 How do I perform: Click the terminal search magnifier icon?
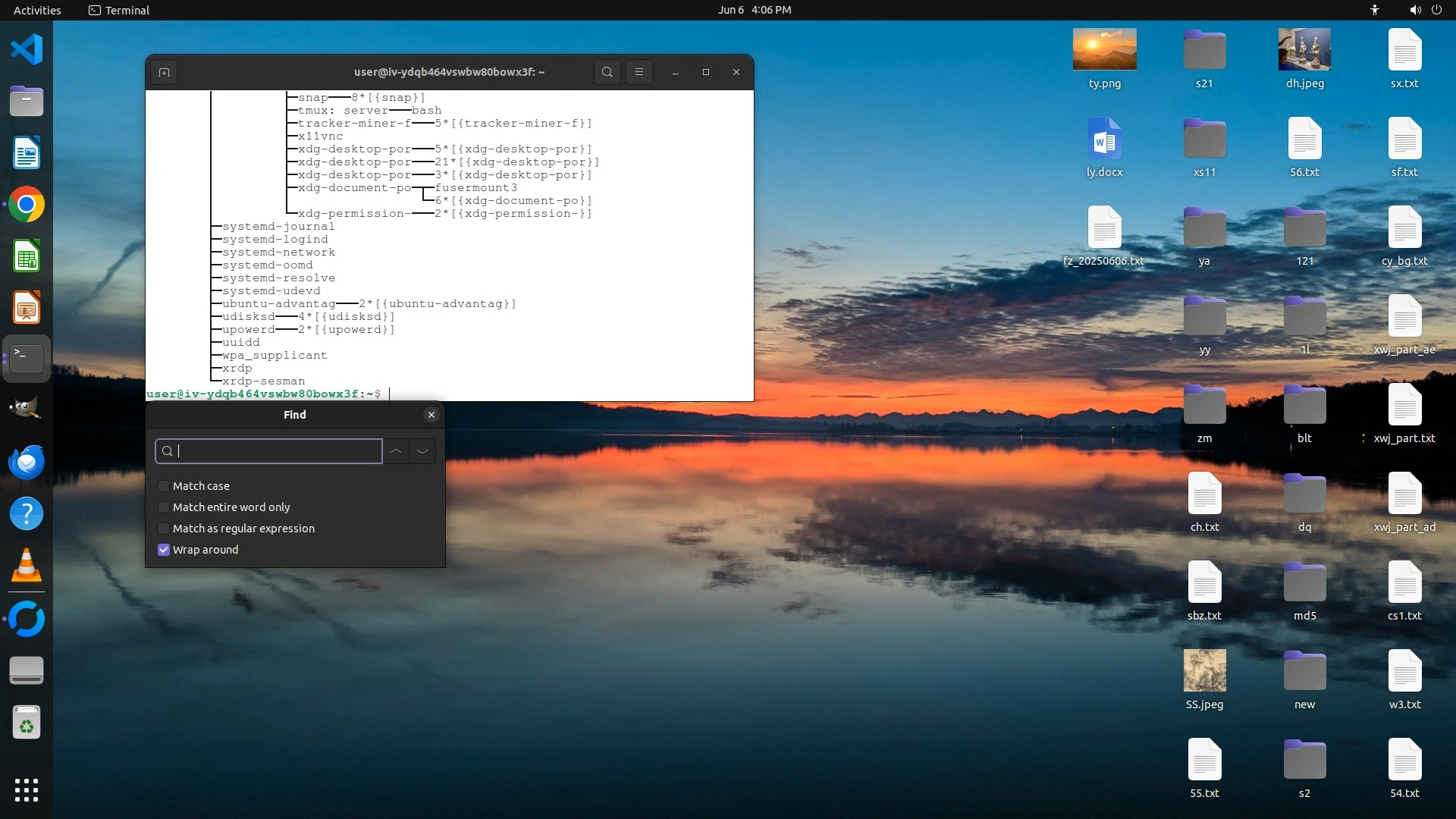[607, 72]
